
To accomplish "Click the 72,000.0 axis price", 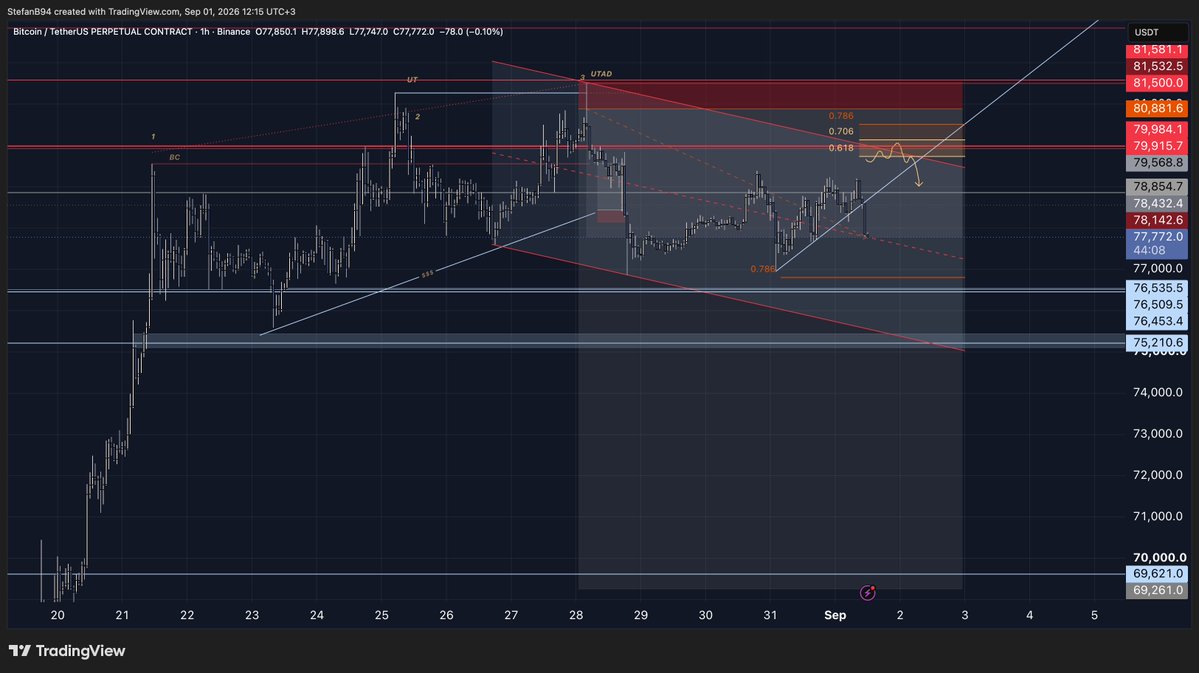I will coord(1158,475).
